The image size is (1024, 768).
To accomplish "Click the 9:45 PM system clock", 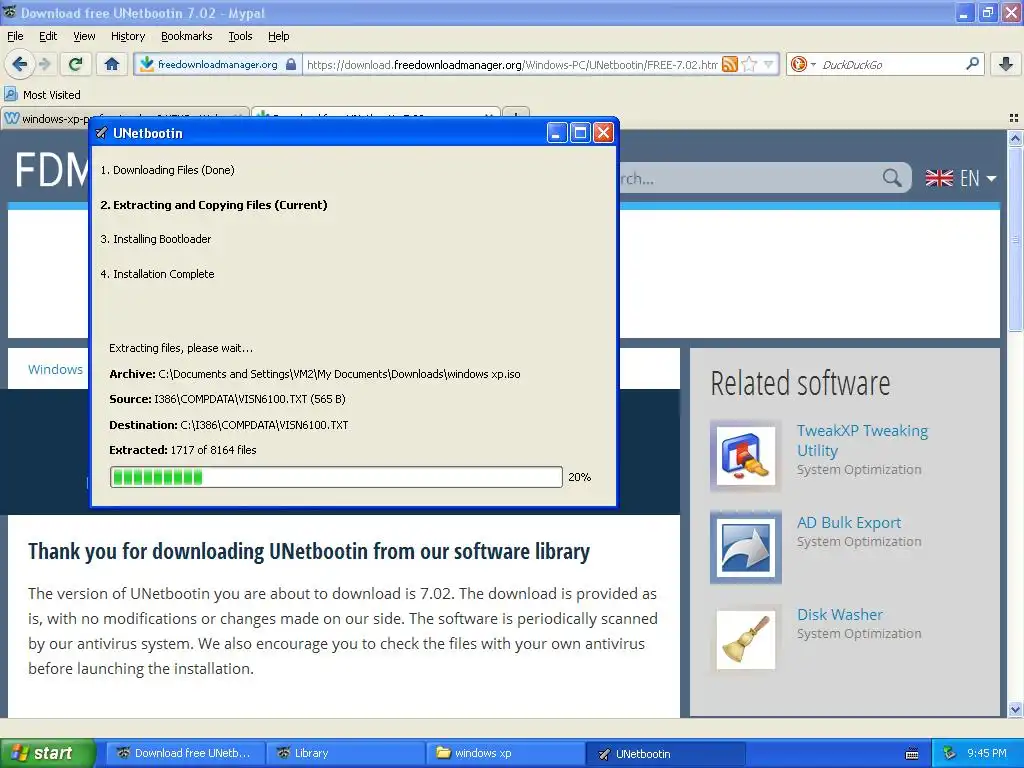I will click(987, 753).
